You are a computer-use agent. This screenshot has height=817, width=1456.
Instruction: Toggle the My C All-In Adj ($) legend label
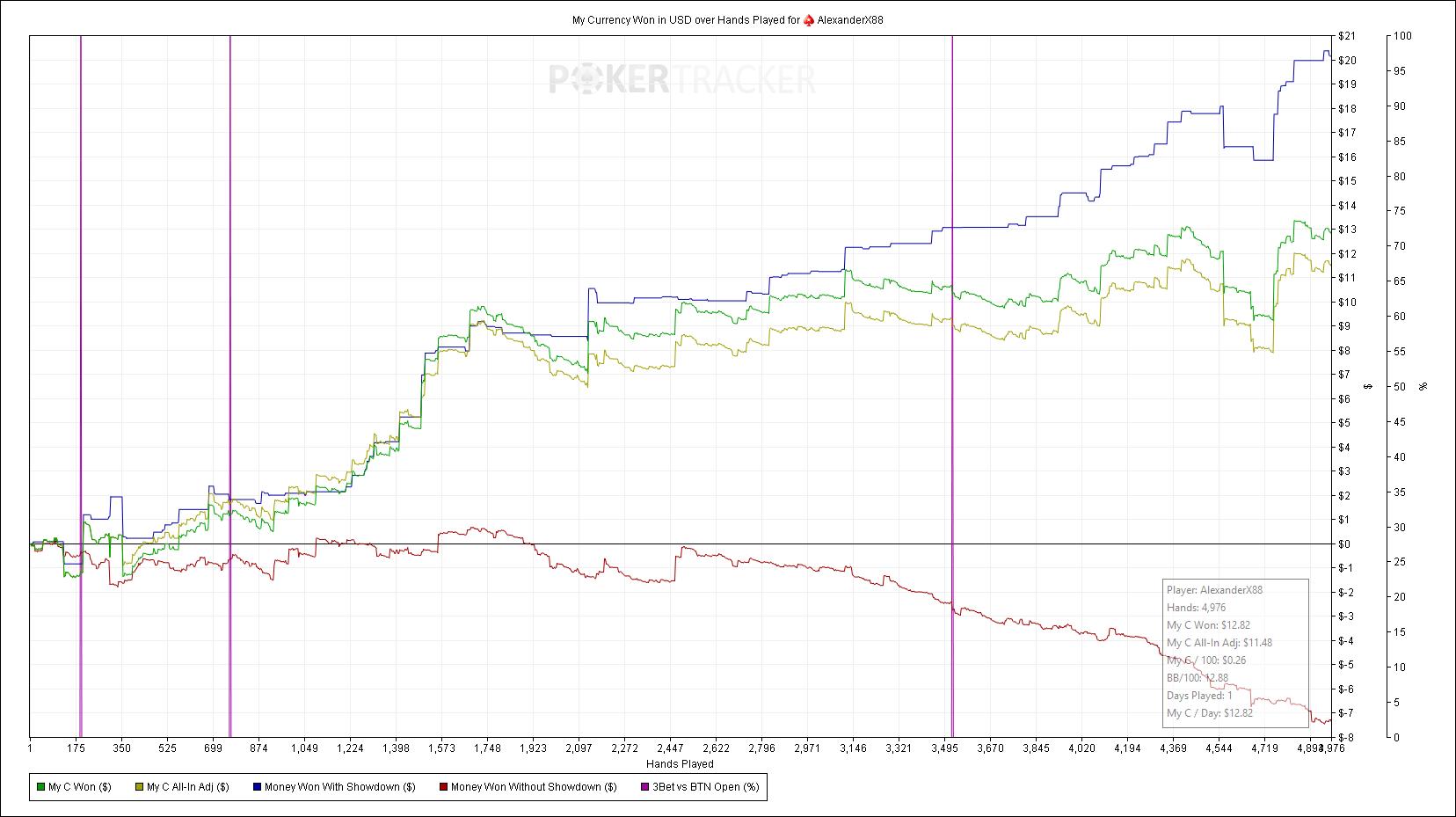tap(187, 787)
